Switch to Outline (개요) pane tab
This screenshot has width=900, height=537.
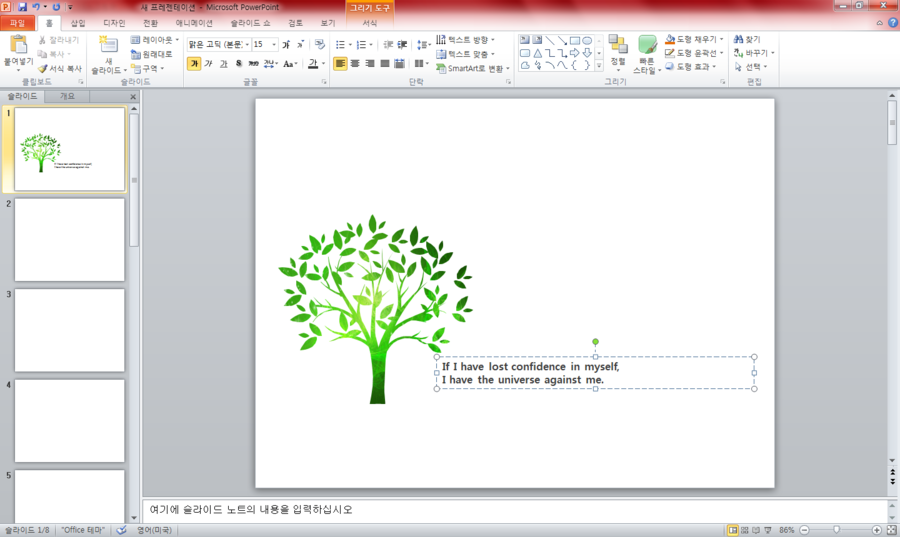(68, 96)
